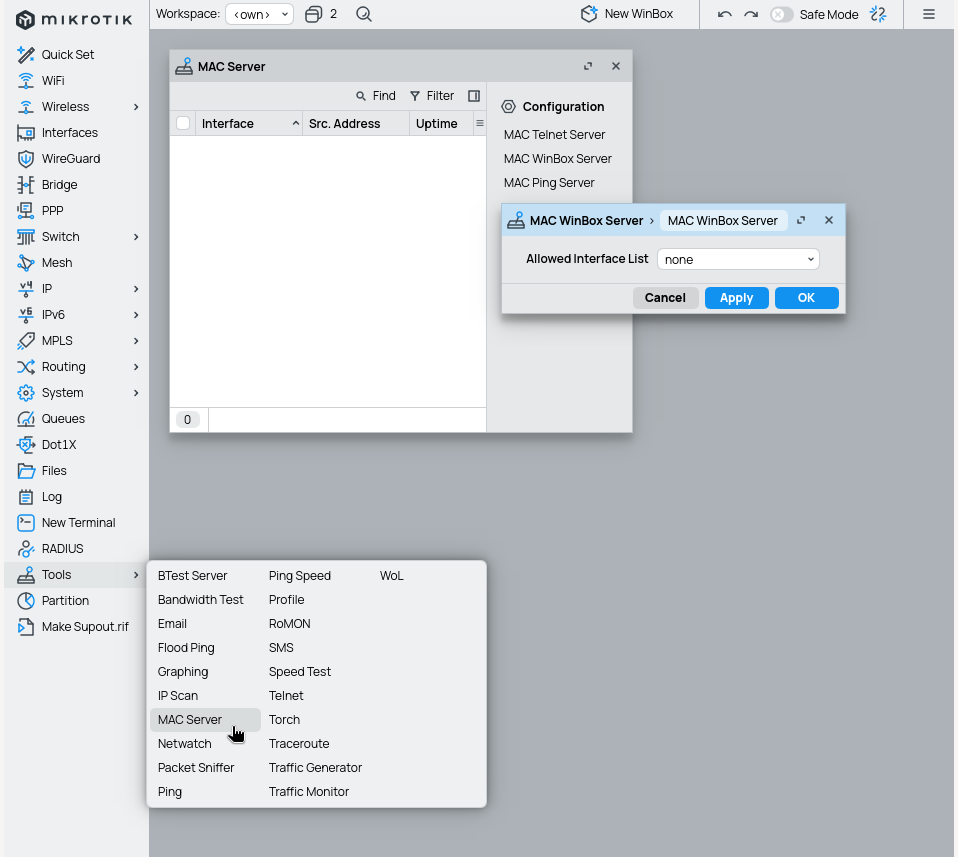
Task: Select Speed Test in Tools menu
Action: [x=299, y=672]
